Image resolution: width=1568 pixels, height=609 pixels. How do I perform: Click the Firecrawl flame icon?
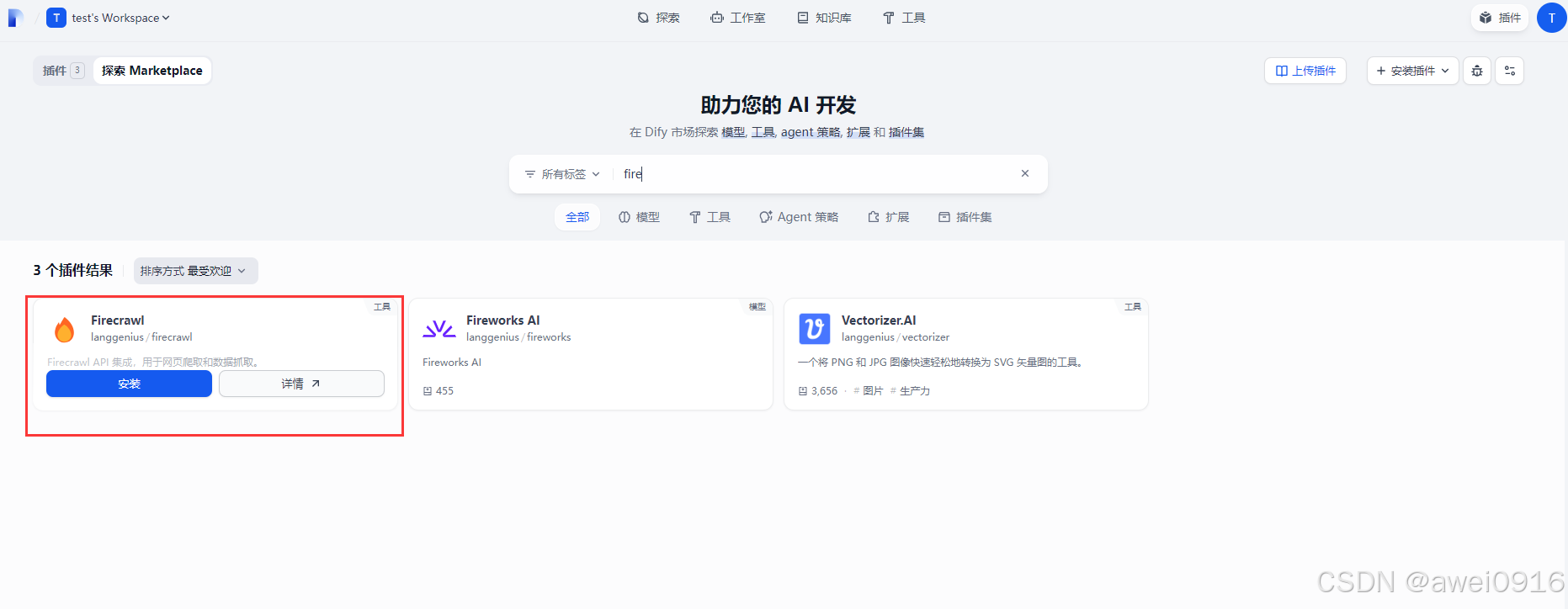[x=64, y=329]
